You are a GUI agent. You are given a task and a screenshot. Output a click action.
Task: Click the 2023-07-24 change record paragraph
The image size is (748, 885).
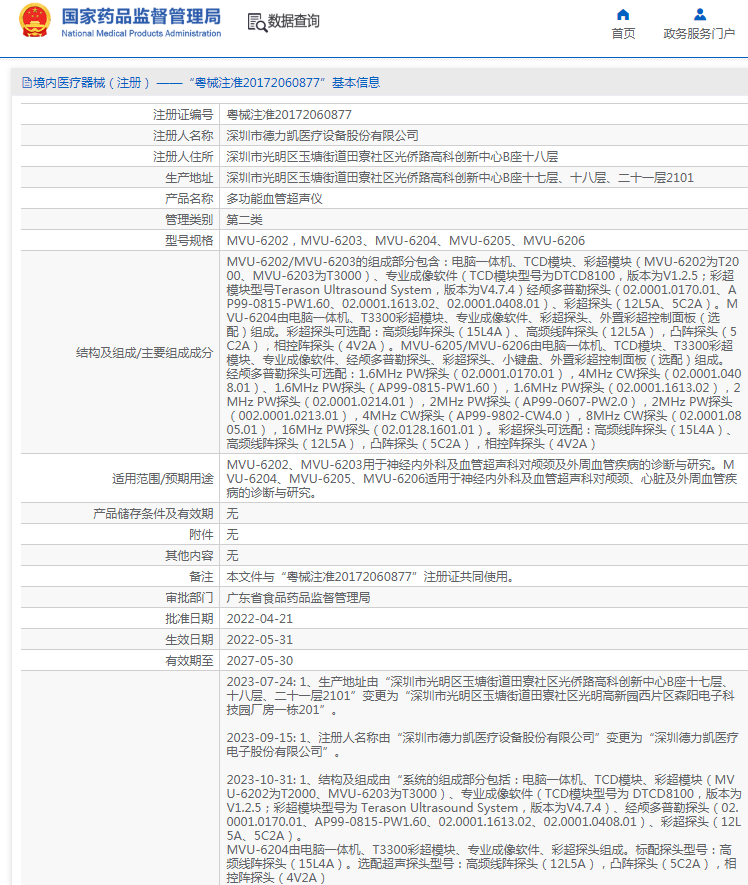point(480,695)
